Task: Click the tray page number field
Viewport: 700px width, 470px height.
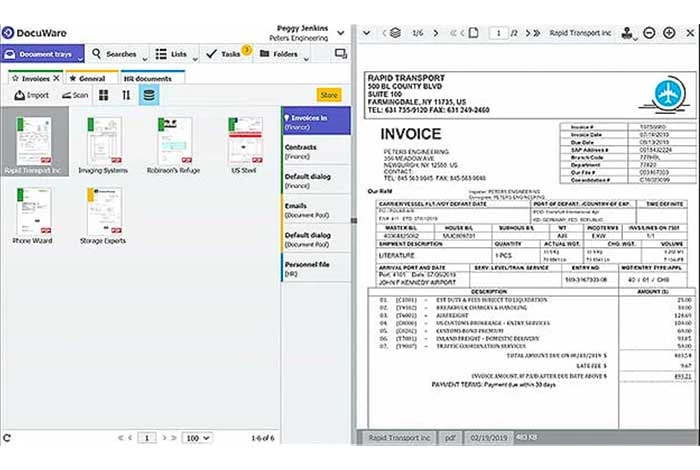Action: point(147,438)
